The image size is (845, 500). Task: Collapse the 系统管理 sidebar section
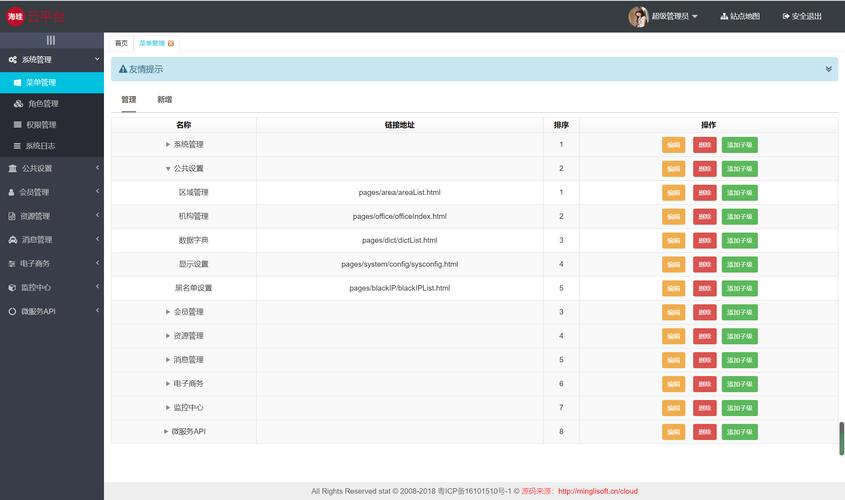[52, 60]
